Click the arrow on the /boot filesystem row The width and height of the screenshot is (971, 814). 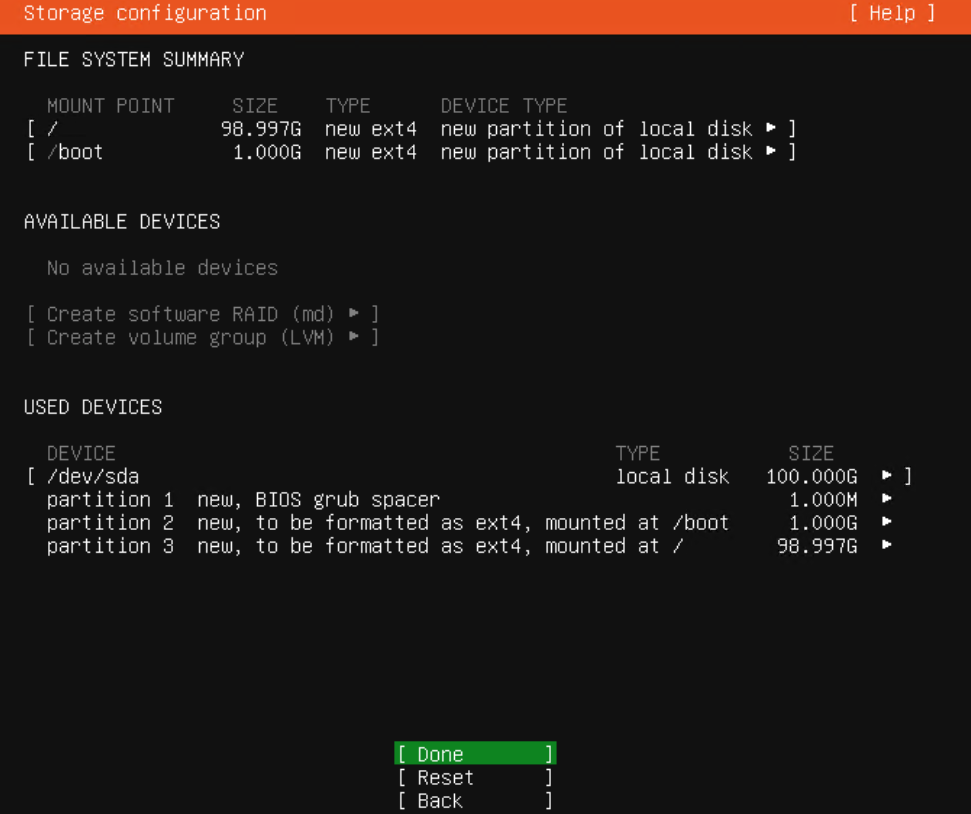(x=771, y=152)
